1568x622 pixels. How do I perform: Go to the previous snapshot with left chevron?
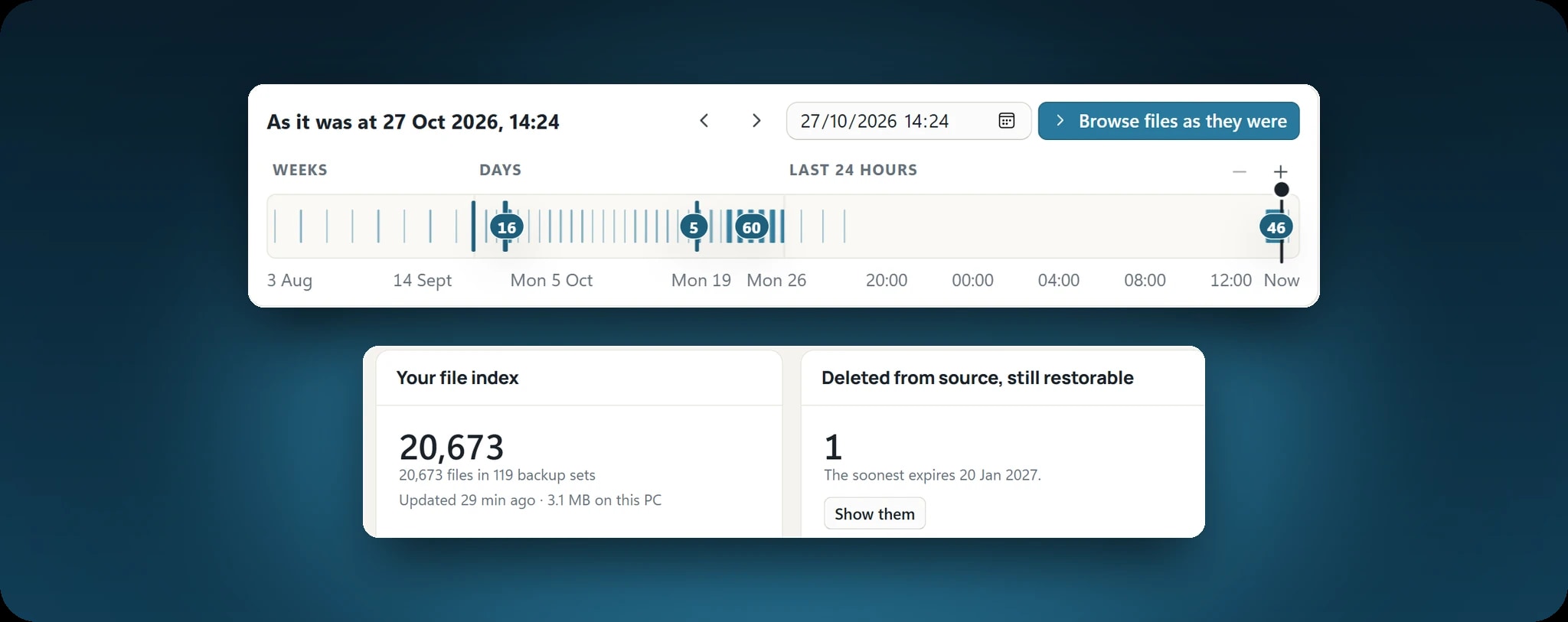pyautogui.click(x=704, y=121)
